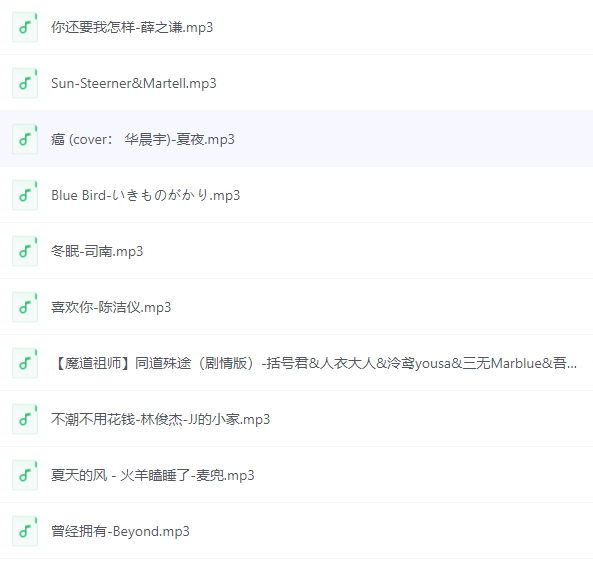This screenshot has width=593, height=565.
Task: Select 夏天的风 - 火羊瞌睡了-麦兜.mp3
Action: 153,475
